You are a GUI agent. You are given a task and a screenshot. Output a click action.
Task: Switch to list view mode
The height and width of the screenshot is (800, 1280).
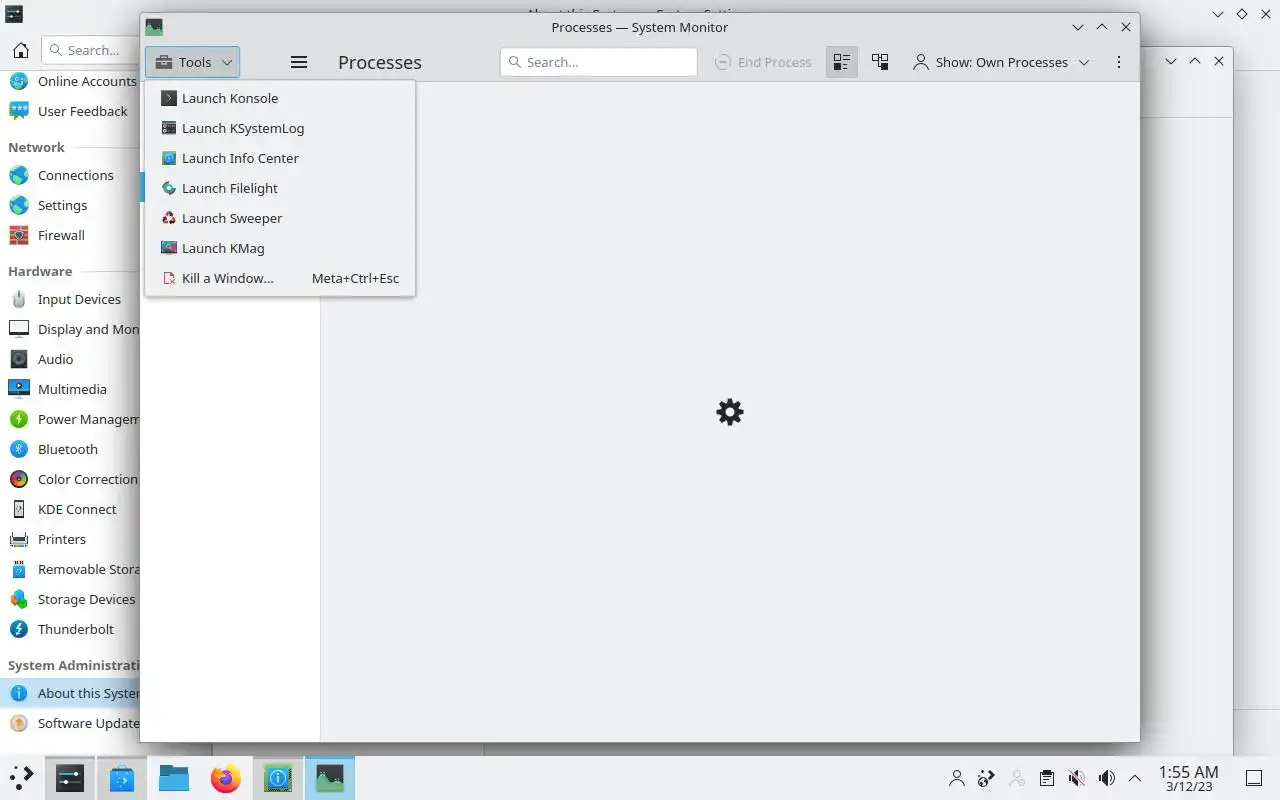[x=842, y=62]
